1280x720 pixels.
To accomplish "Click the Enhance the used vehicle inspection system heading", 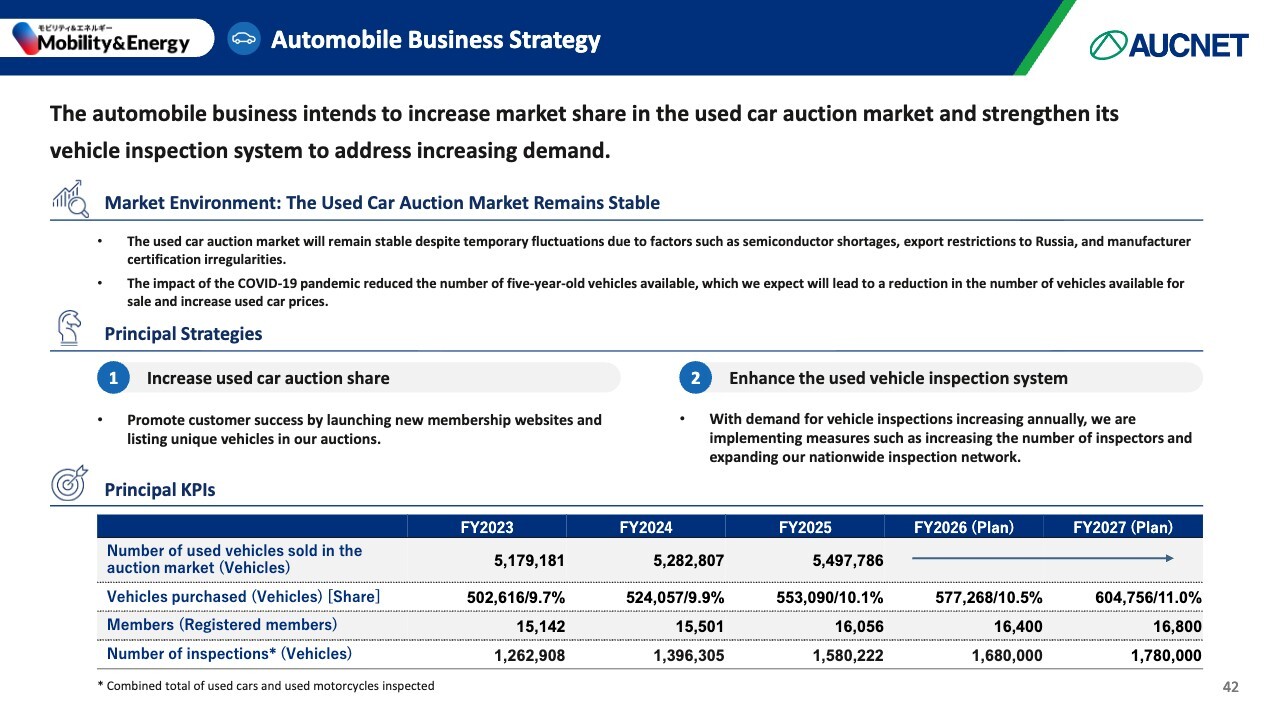I will [898, 378].
